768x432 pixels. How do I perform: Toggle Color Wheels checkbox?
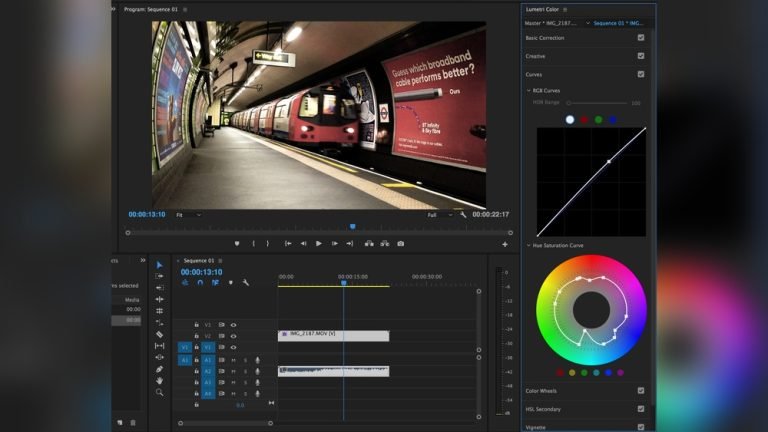pyautogui.click(x=641, y=391)
